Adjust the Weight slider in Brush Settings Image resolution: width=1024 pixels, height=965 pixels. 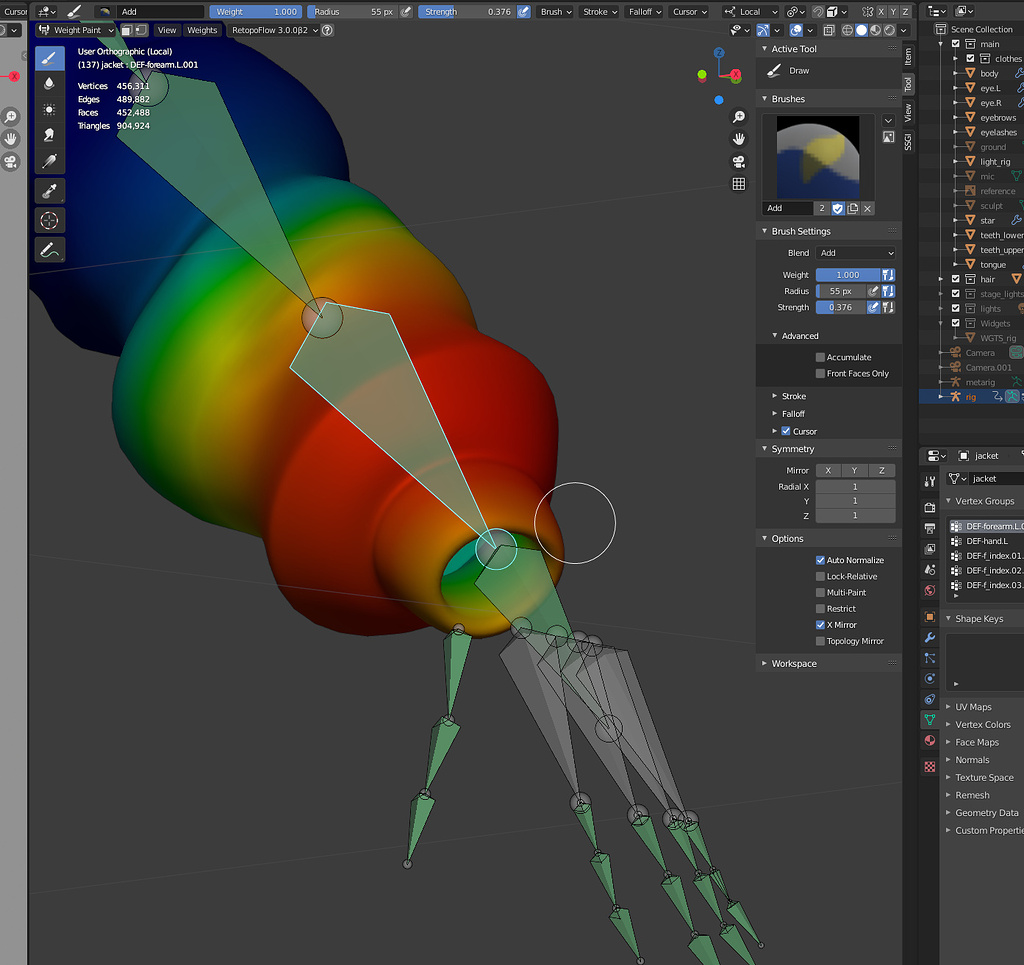848,275
